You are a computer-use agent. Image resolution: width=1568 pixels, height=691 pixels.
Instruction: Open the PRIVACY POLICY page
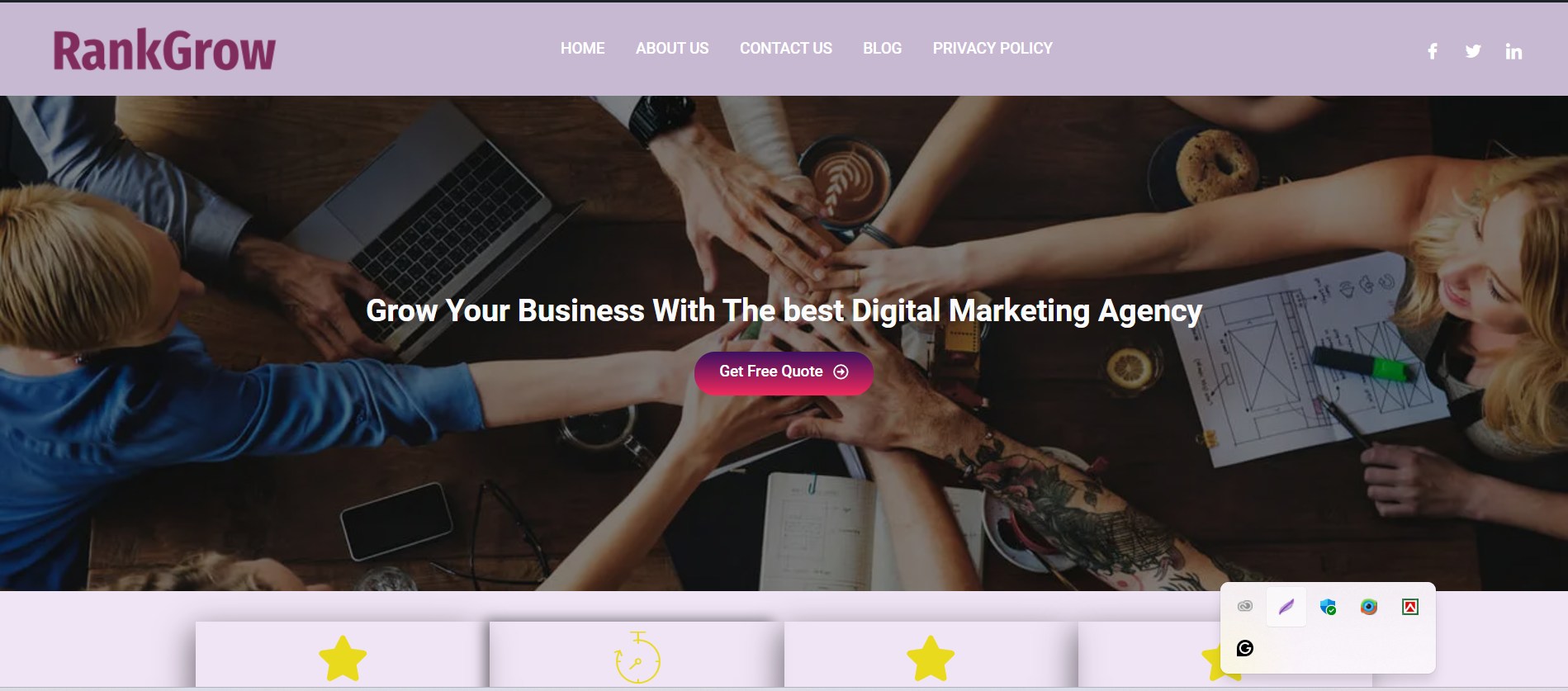(992, 49)
